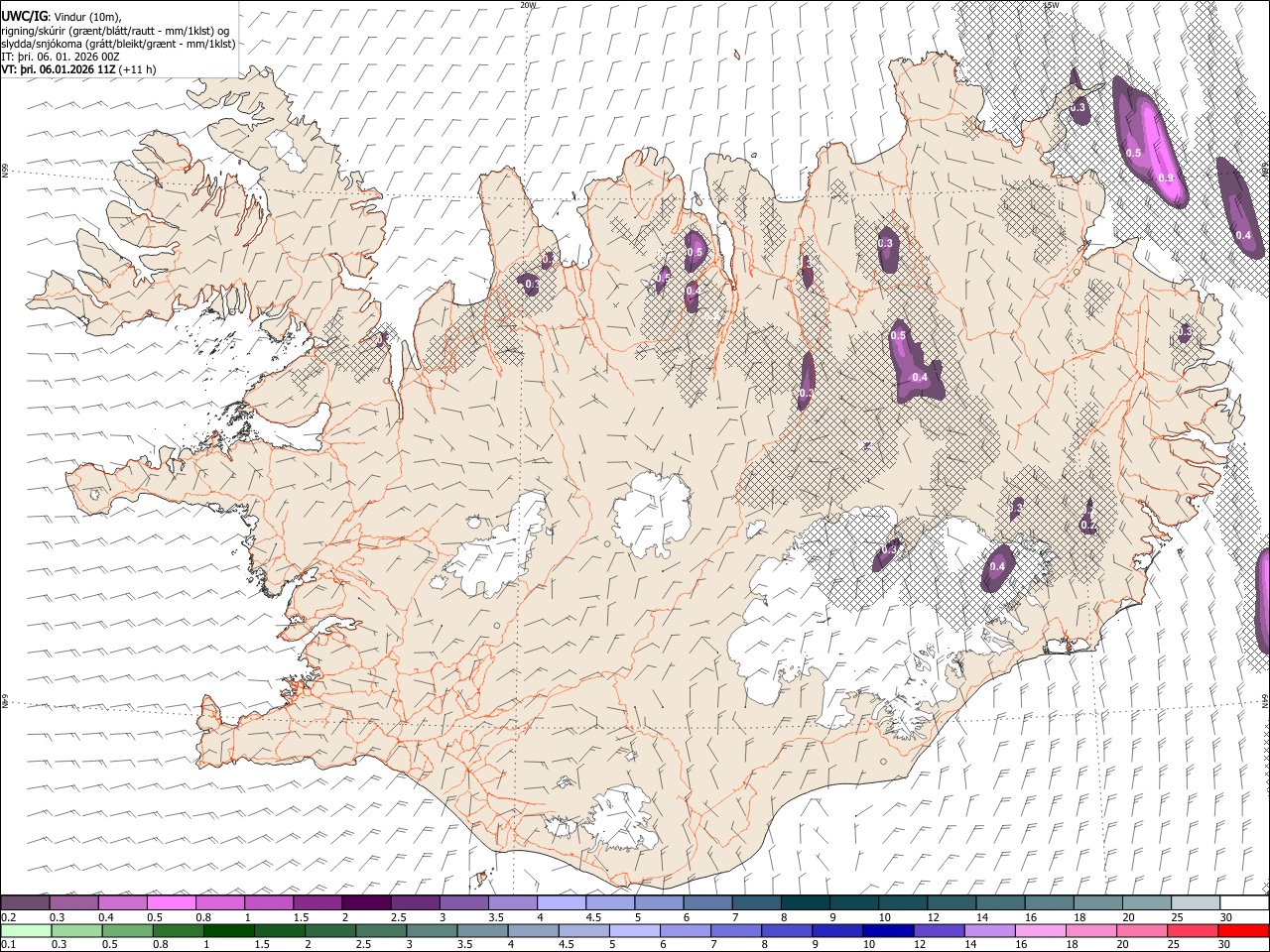Pick the bright red 30 swatch ending the lower scale

click(x=1243, y=930)
